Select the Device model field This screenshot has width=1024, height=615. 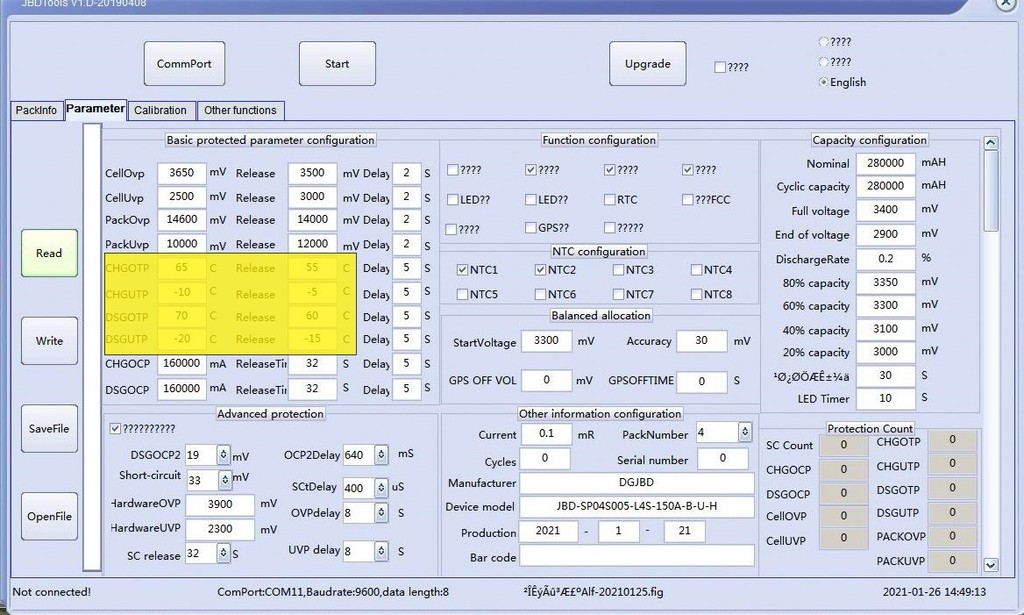coord(637,507)
